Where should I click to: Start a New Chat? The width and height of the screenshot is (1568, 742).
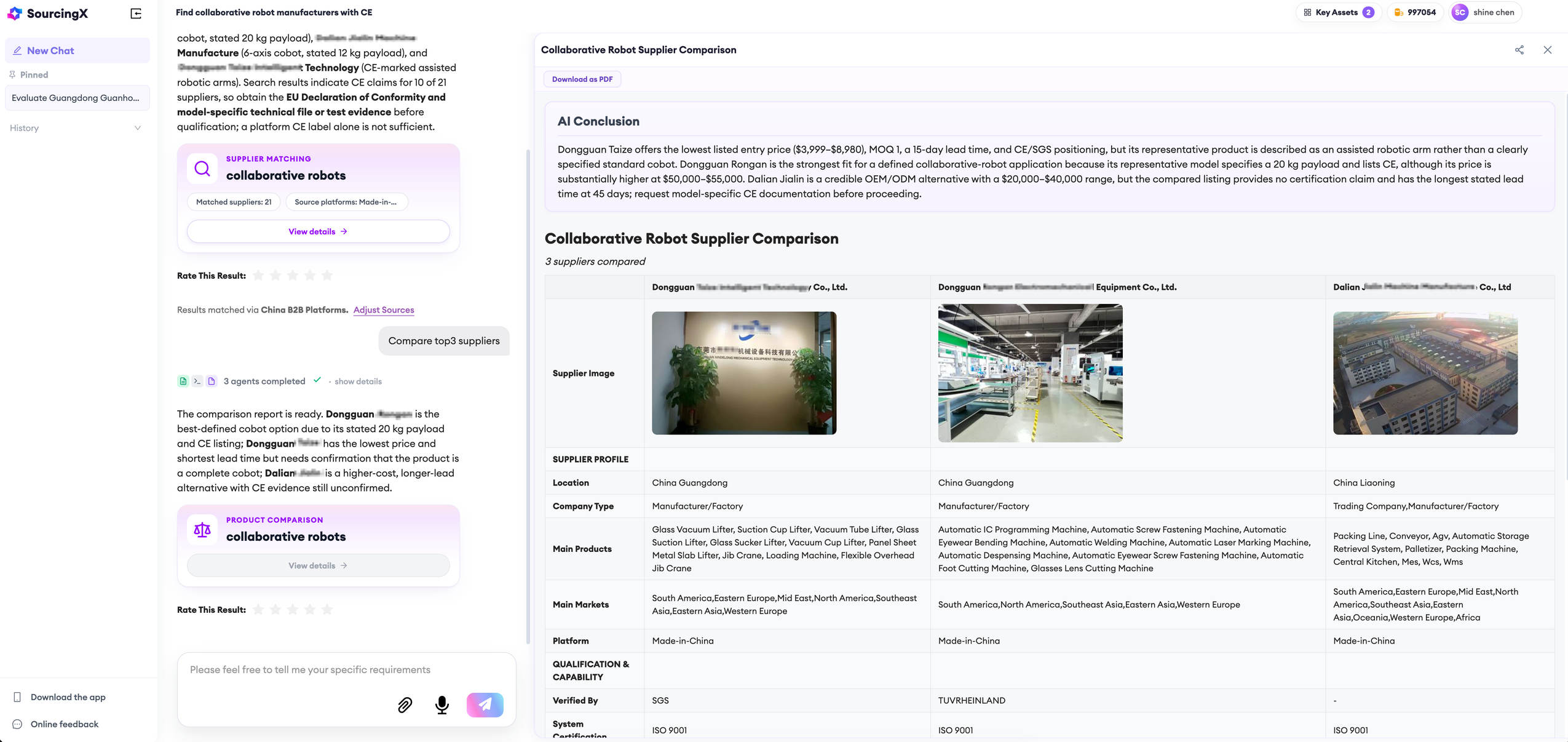tap(77, 50)
